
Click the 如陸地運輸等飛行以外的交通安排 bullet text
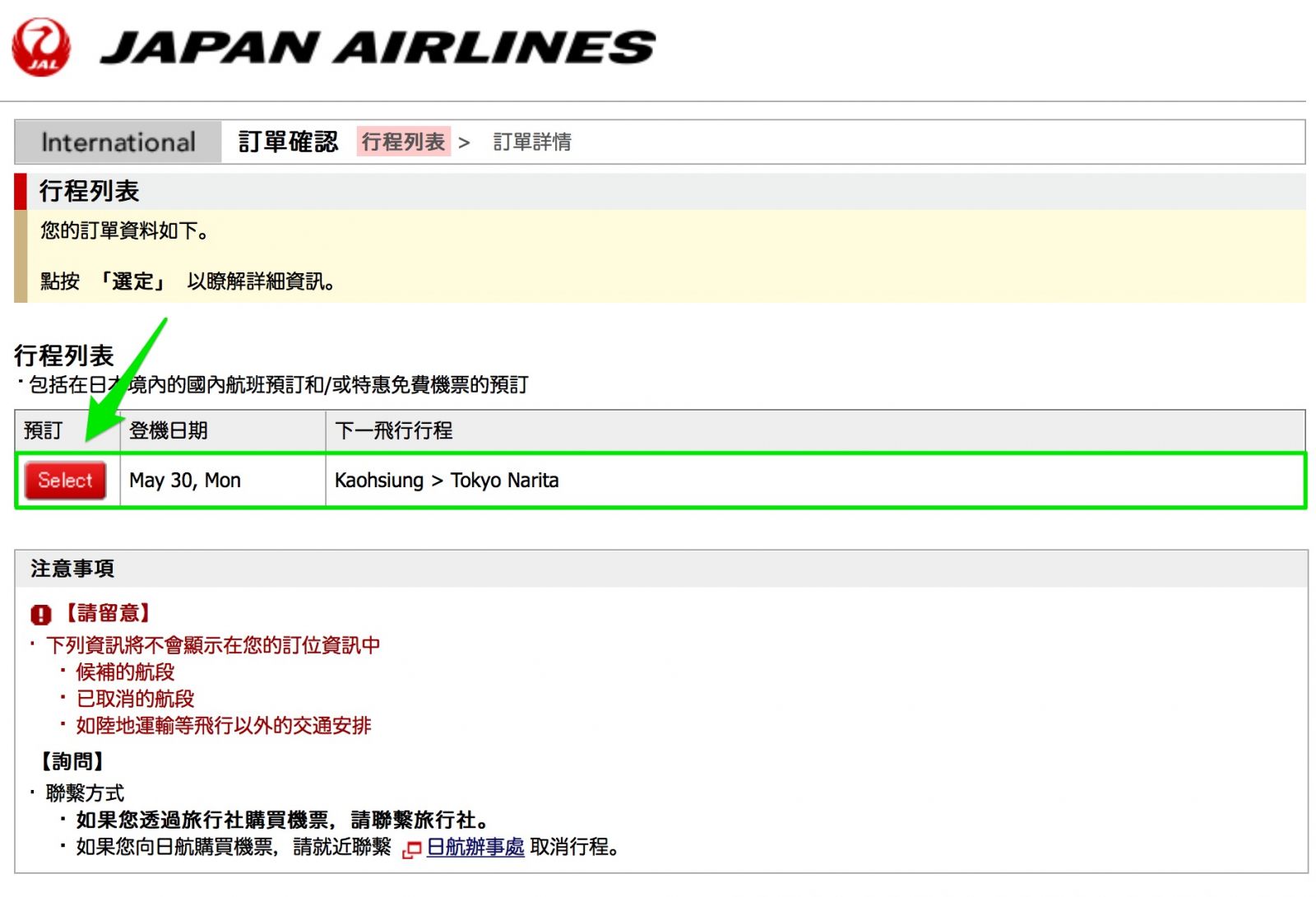pyautogui.click(x=224, y=726)
